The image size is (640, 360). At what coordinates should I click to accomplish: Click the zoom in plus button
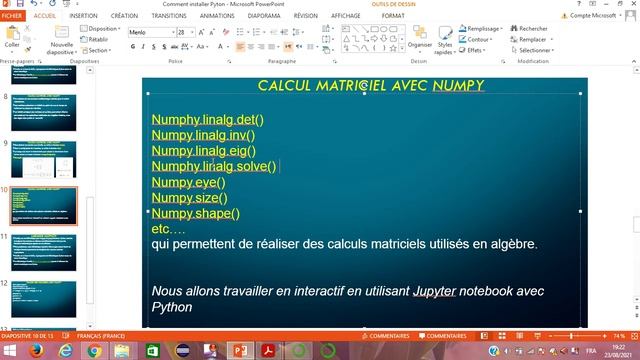(x=604, y=336)
